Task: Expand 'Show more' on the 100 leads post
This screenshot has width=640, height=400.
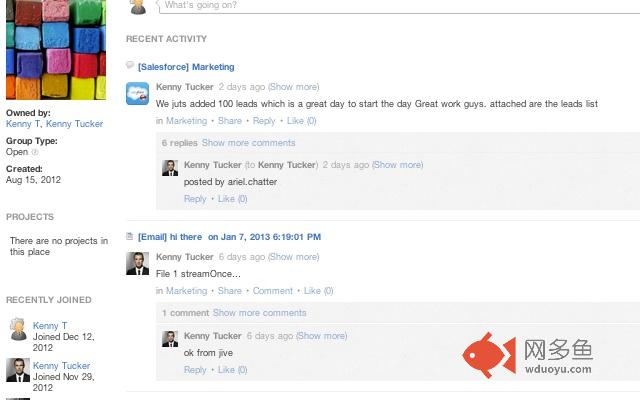Action: point(294,87)
